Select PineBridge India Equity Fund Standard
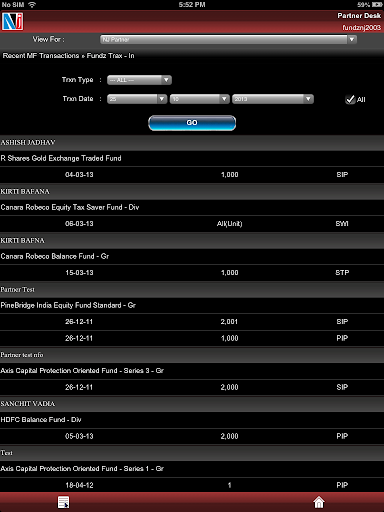The width and height of the screenshot is (384, 512). (192, 306)
